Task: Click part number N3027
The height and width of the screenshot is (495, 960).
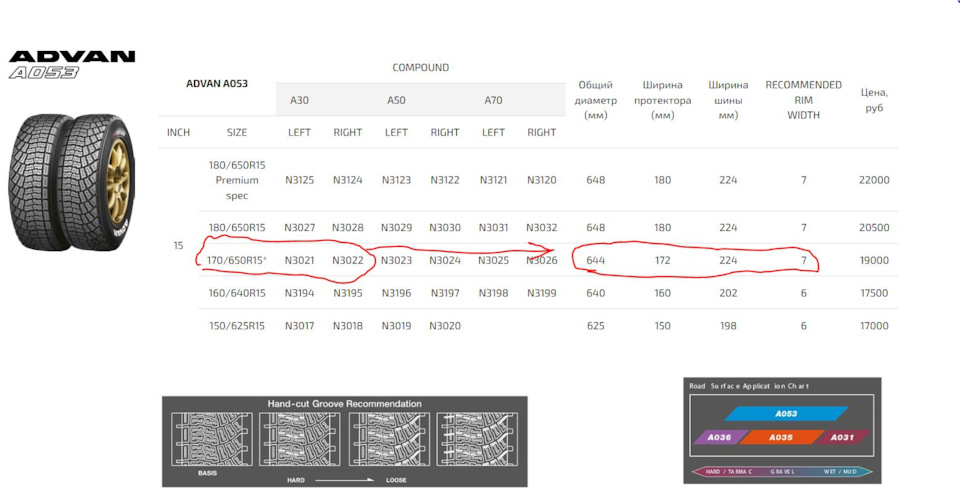Action: pos(299,227)
